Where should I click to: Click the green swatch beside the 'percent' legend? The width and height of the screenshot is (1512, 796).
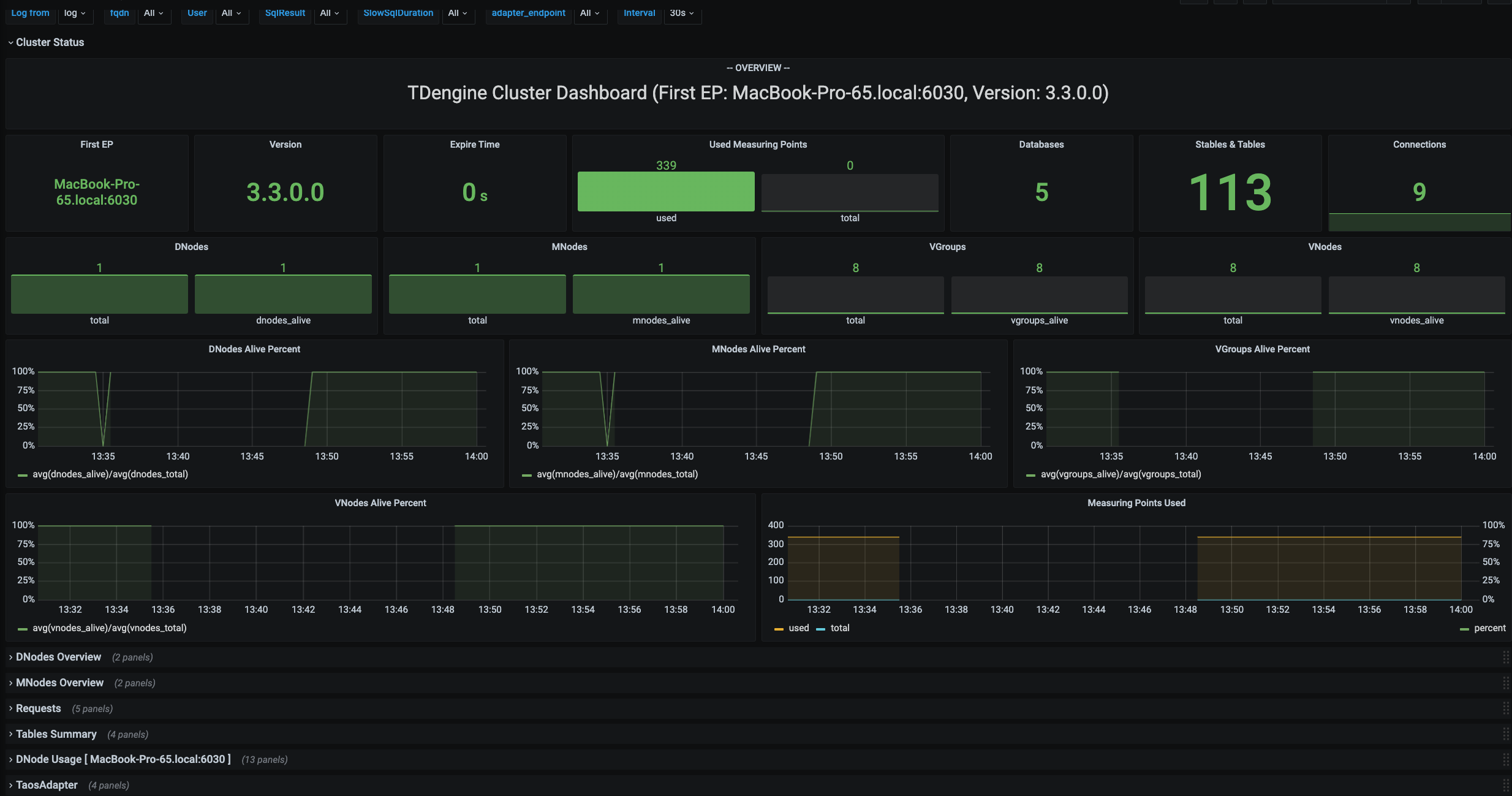click(1464, 629)
